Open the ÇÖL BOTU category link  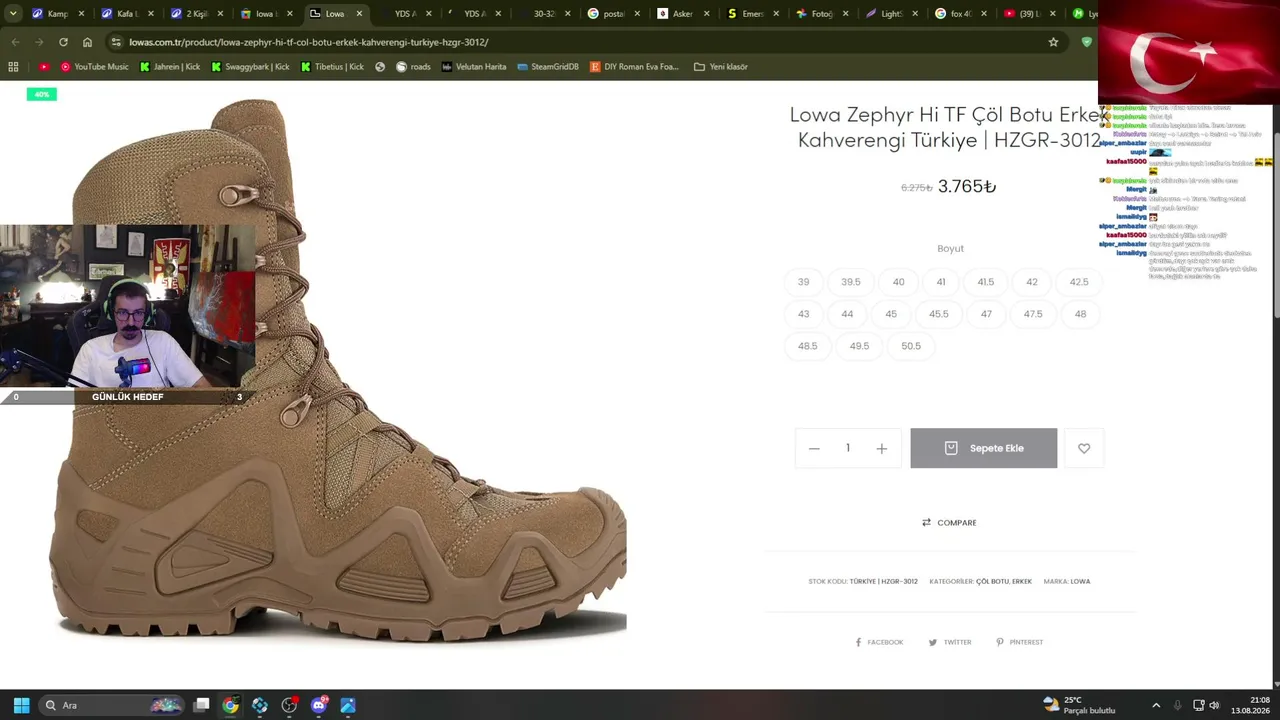992,581
